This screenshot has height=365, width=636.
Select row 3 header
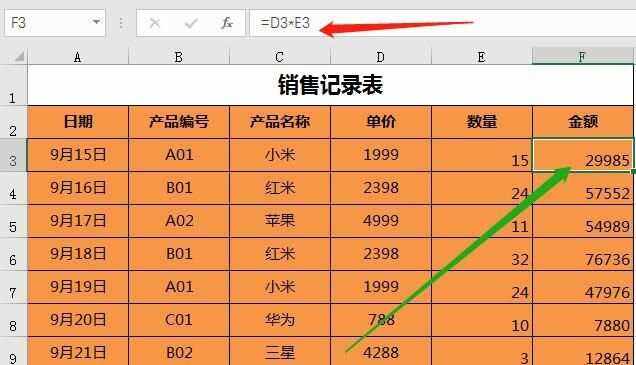tap(13, 155)
